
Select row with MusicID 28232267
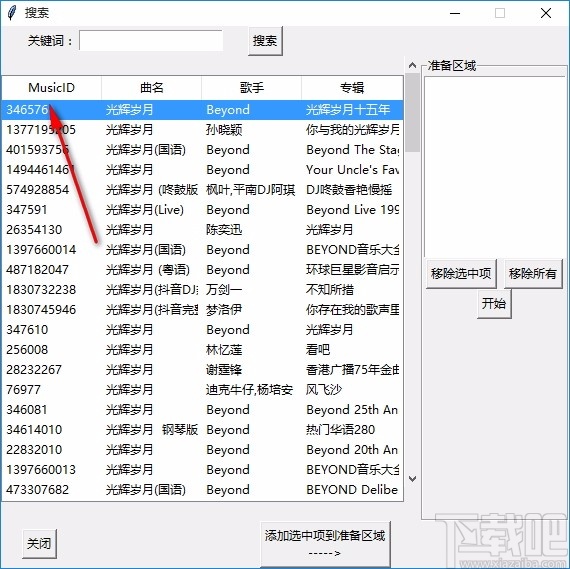202,370
